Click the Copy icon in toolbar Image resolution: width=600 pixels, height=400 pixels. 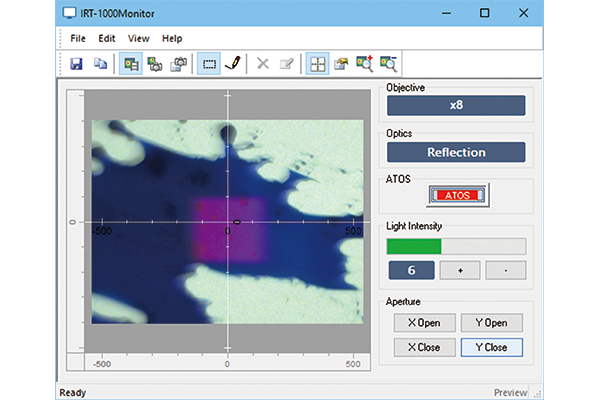coord(101,63)
